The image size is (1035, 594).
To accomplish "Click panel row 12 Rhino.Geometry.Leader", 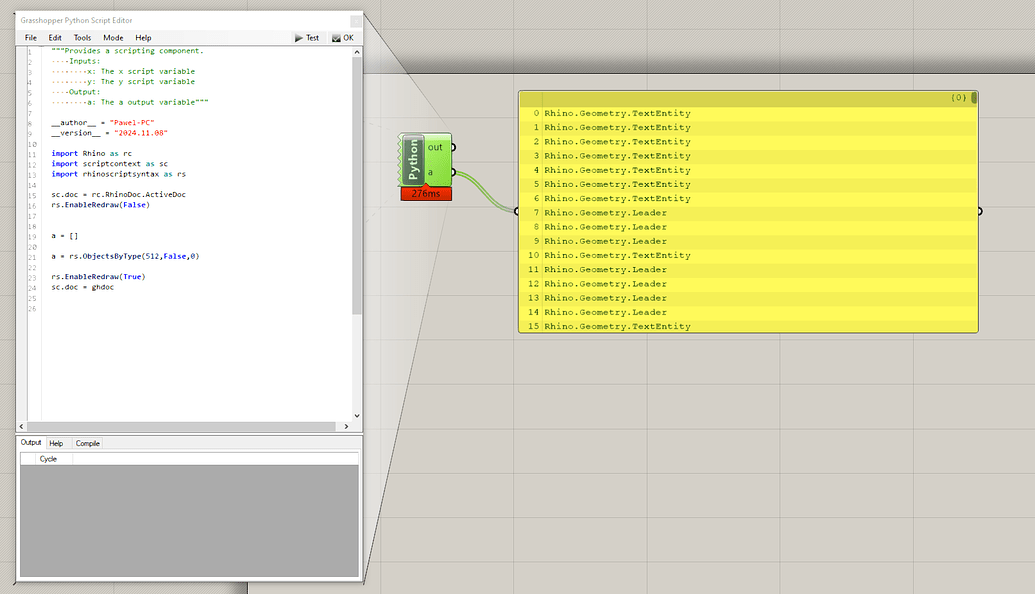I will (x=747, y=284).
